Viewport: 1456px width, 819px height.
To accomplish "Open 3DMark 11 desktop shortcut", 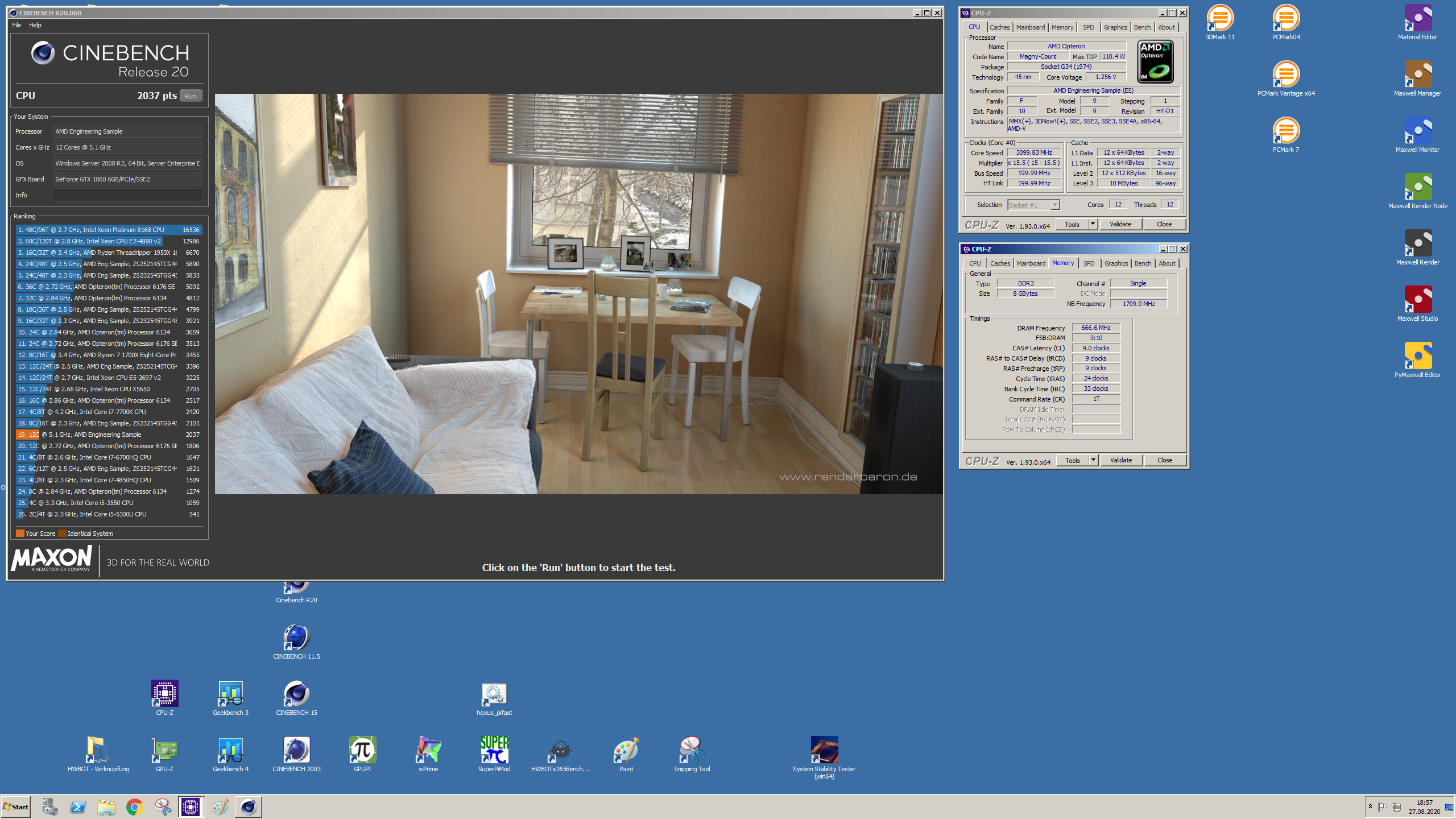I will 1220,23.
